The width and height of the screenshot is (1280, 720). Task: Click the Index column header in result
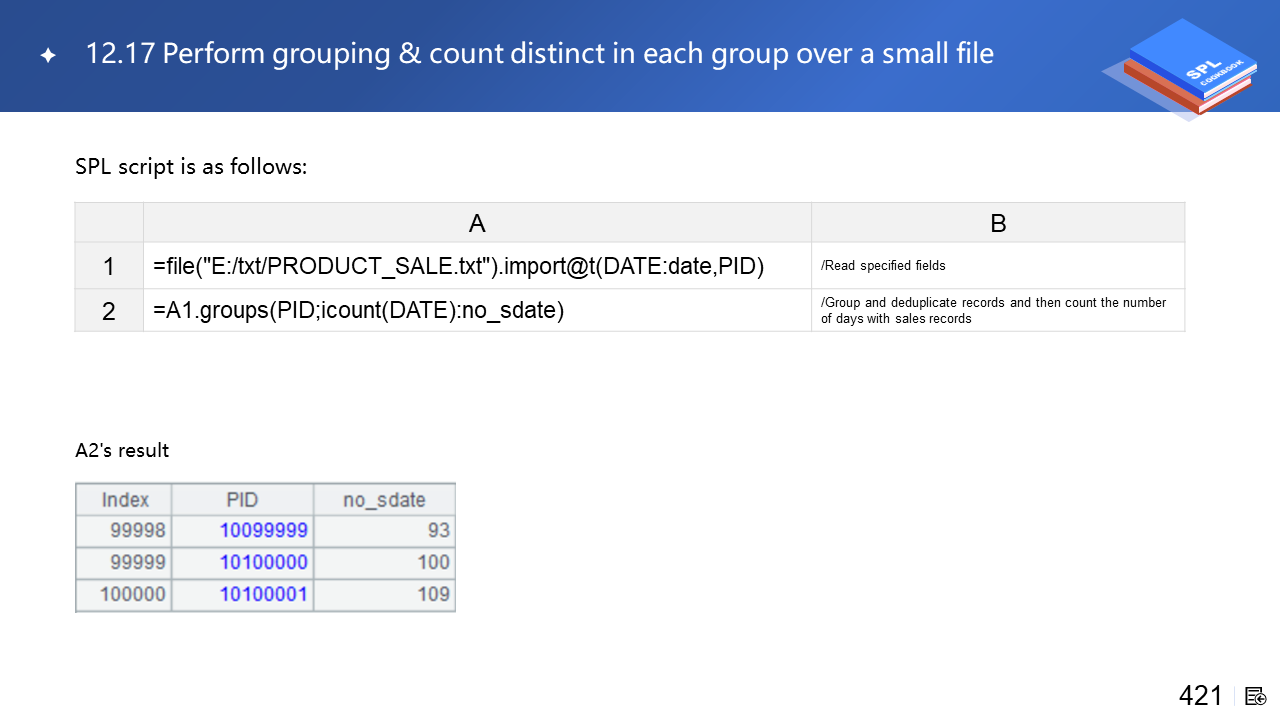point(124,500)
